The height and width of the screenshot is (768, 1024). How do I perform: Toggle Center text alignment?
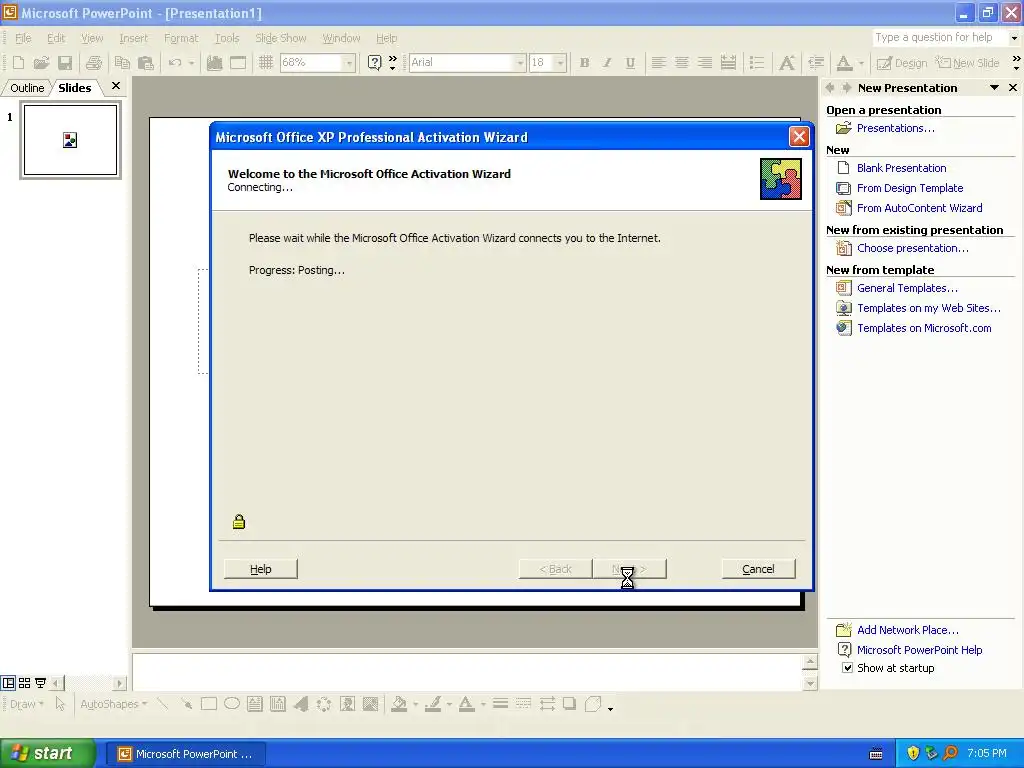[681, 63]
